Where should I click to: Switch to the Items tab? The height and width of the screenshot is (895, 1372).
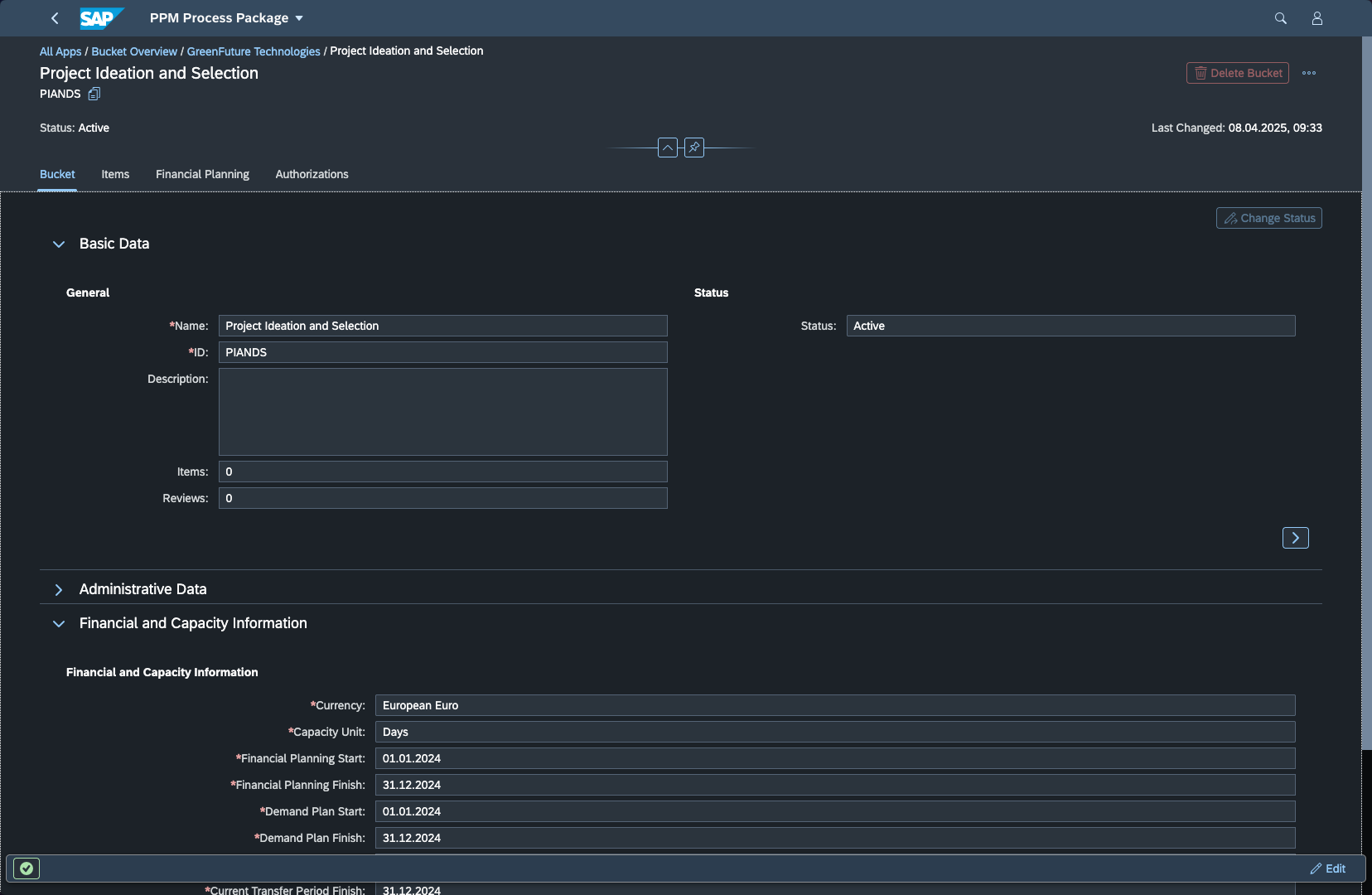115,174
